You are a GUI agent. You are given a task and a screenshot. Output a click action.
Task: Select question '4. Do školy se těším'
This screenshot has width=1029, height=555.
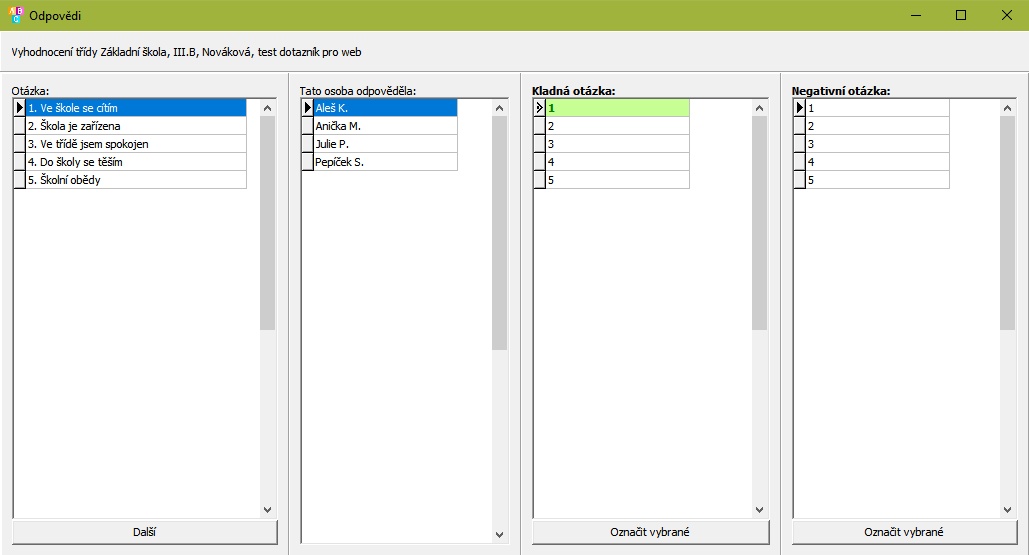(136, 162)
